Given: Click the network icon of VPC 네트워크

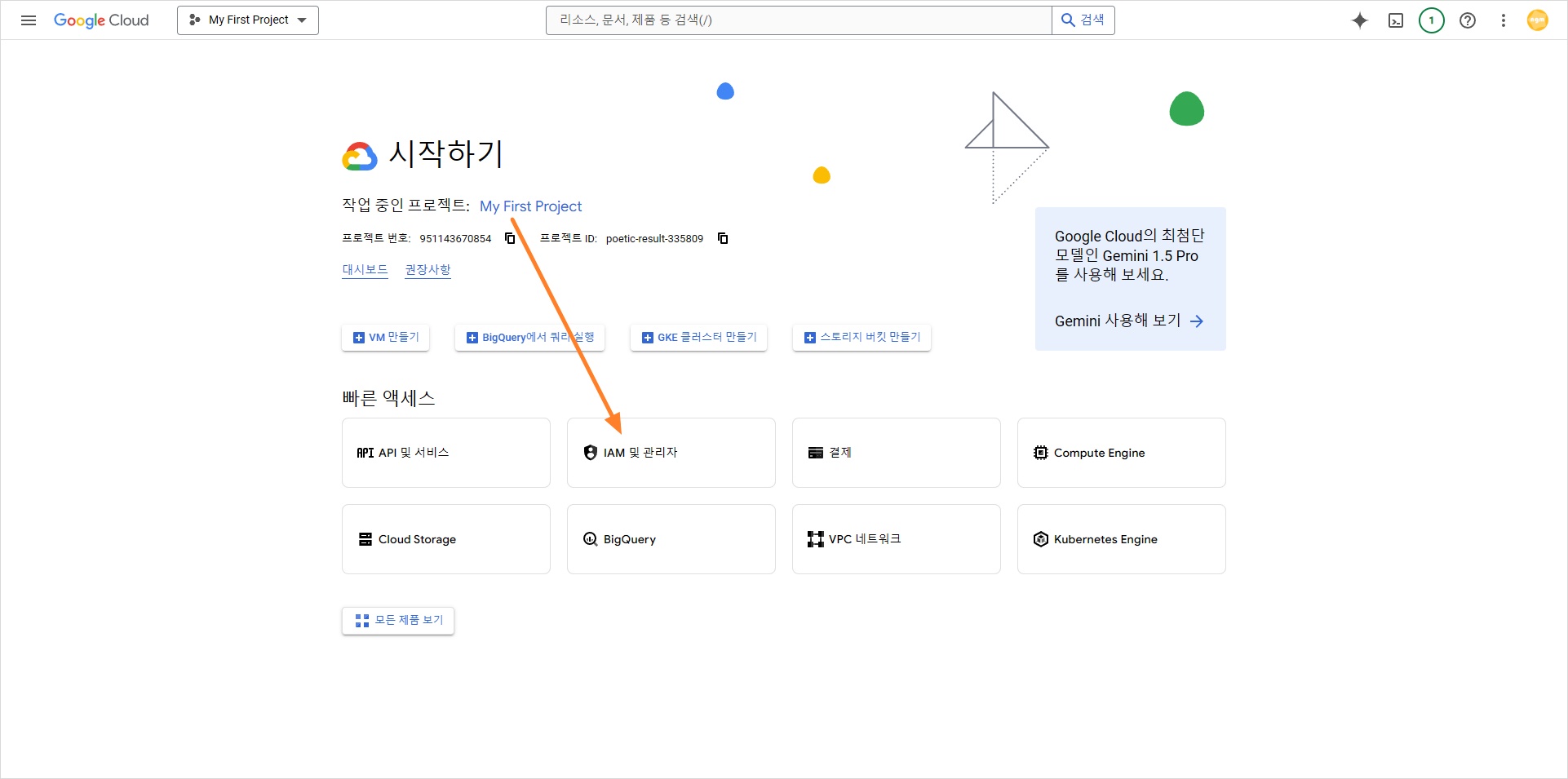Looking at the screenshot, I should pyautogui.click(x=816, y=539).
